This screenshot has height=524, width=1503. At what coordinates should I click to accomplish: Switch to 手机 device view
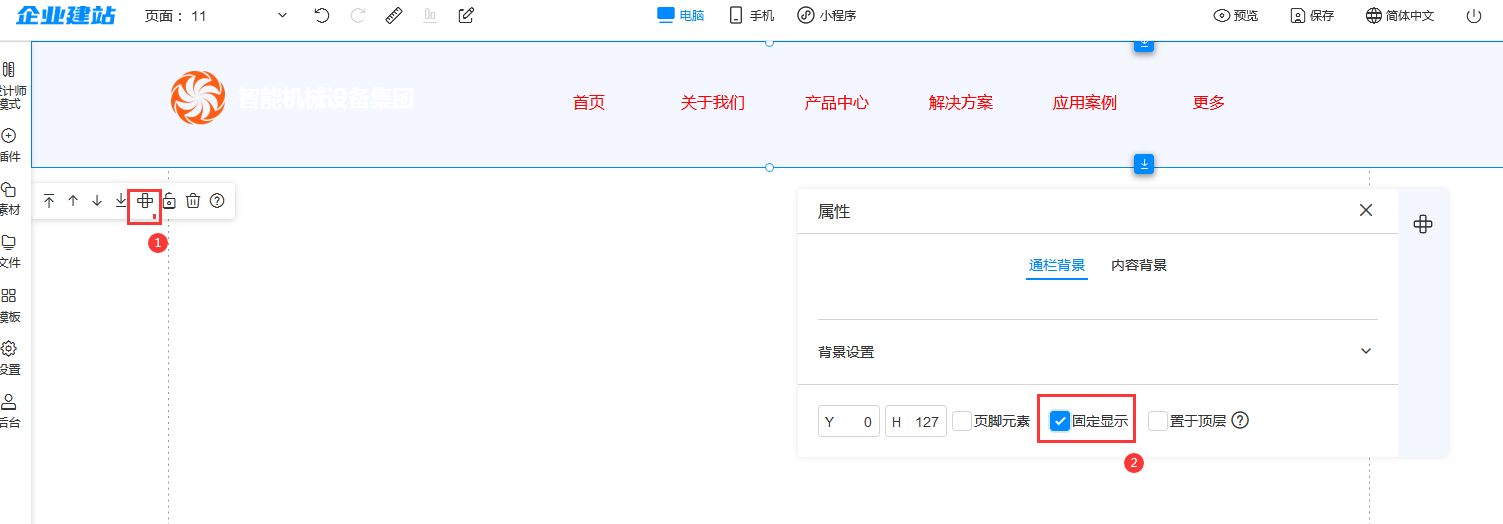752,15
